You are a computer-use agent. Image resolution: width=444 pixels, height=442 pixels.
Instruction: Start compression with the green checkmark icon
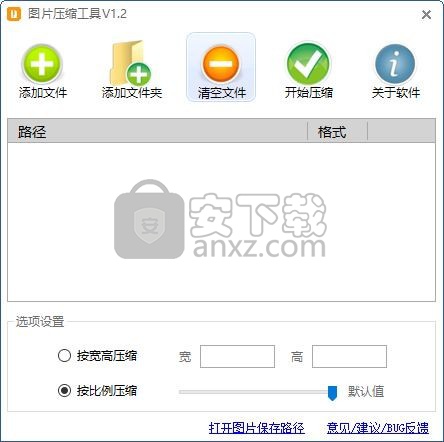click(308, 63)
